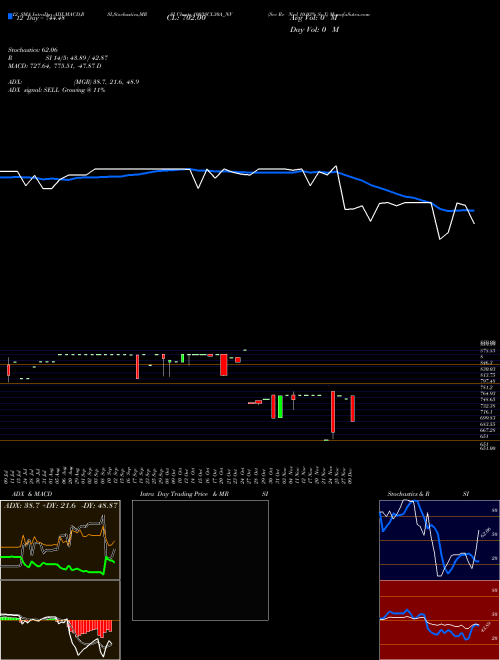Click the ADX signal: SELL Growing text

click(x=56, y=90)
